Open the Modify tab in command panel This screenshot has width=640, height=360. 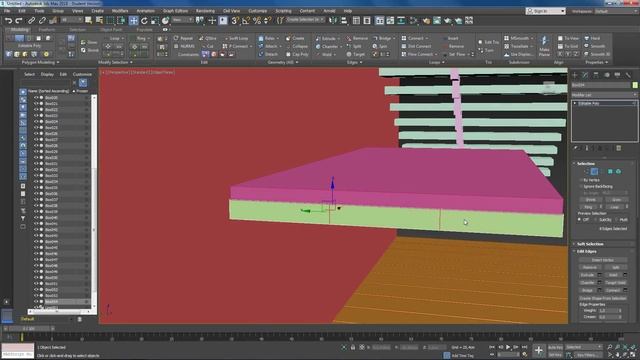(585, 75)
